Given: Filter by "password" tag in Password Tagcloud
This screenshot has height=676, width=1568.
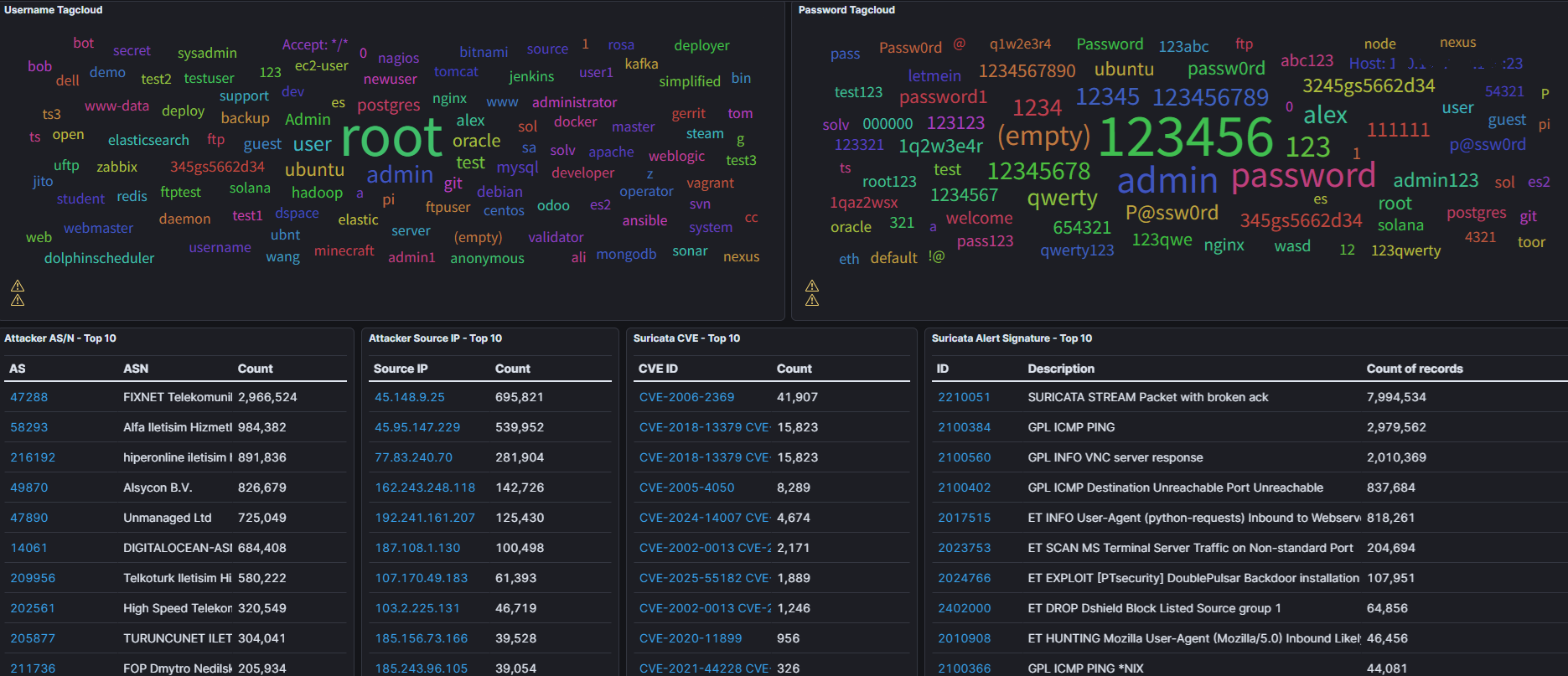Looking at the screenshot, I should click(x=1302, y=176).
